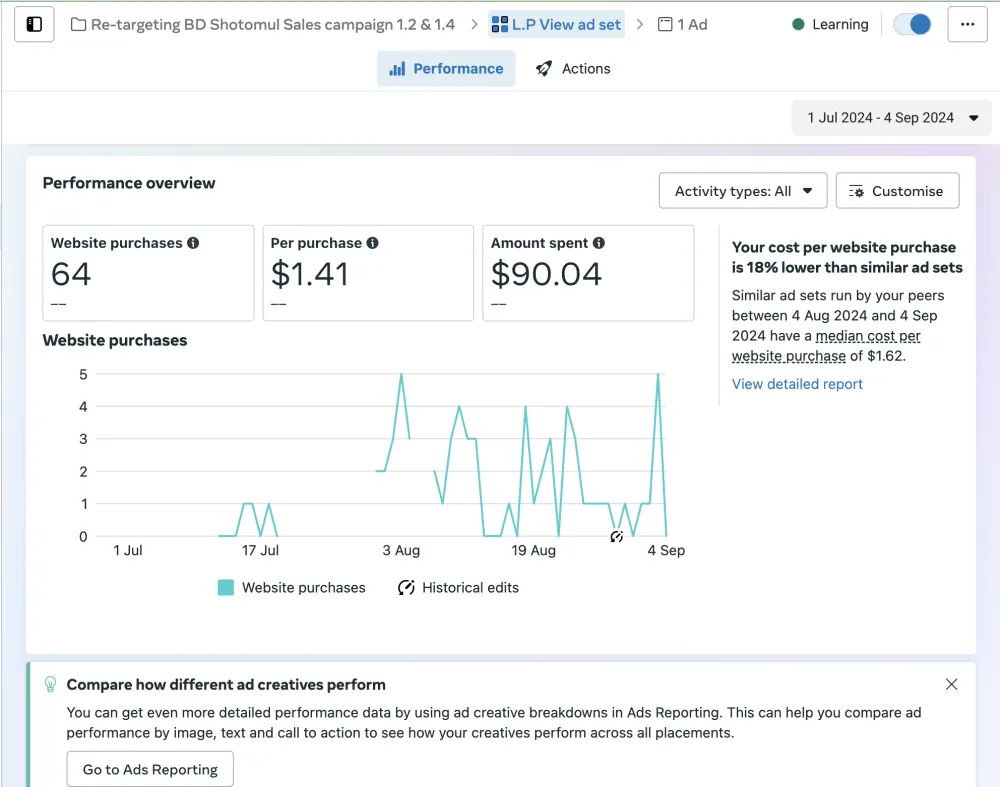This screenshot has width=1000, height=787.
Task: Switch to the Performance tab
Action: point(446,69)
